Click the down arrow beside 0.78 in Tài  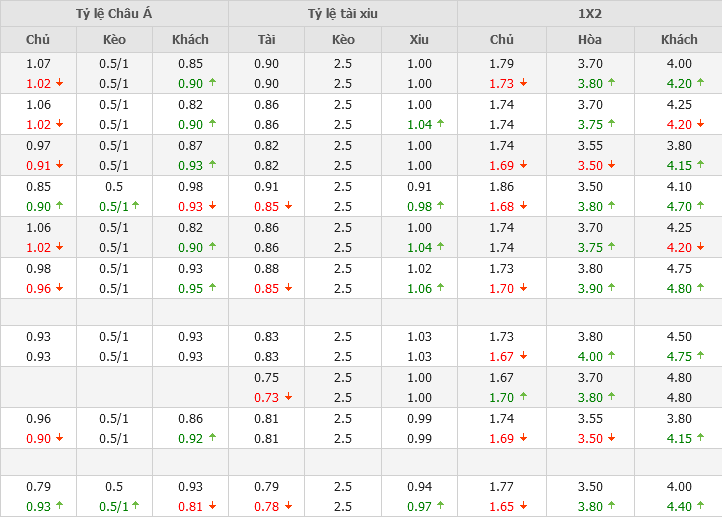click(x=289, y=507)
